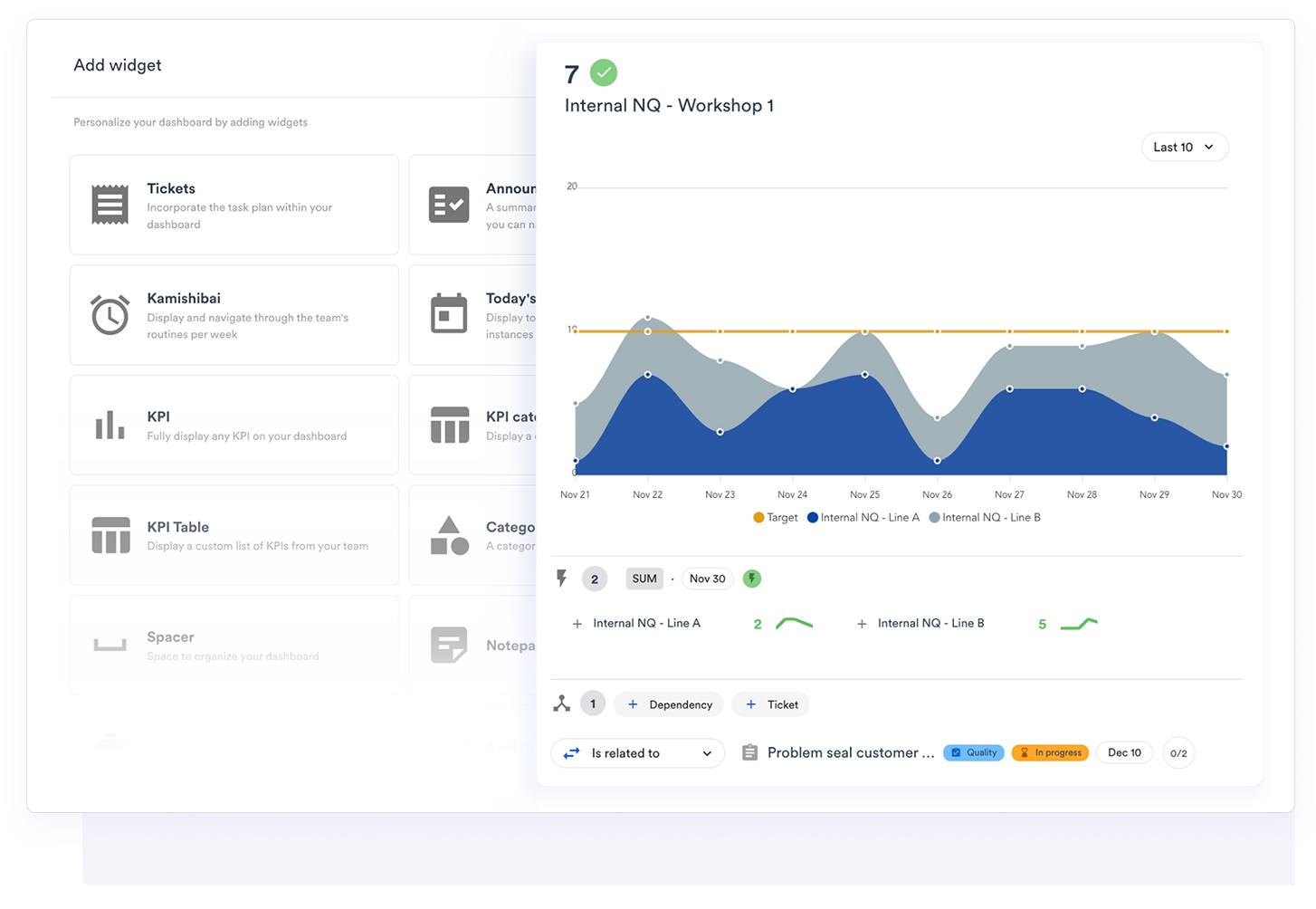Image resolution: width=1316 pixels, height=909 pixels.
Task: Click the Announcements checklist icon
Action: pos(449,206)
